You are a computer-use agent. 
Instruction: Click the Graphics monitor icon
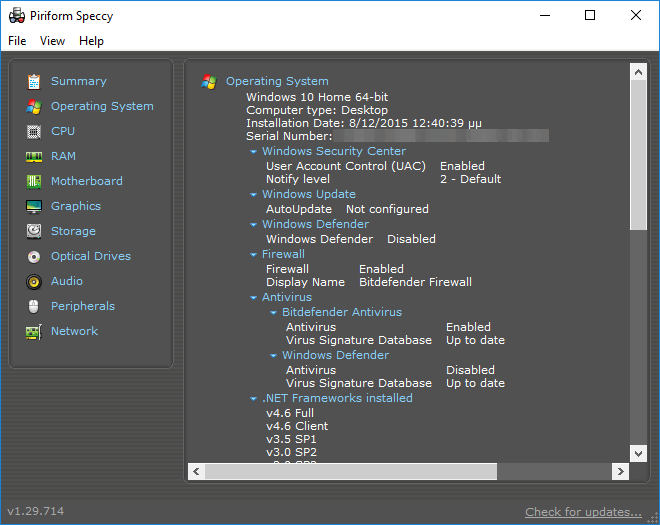click(34, 207)
